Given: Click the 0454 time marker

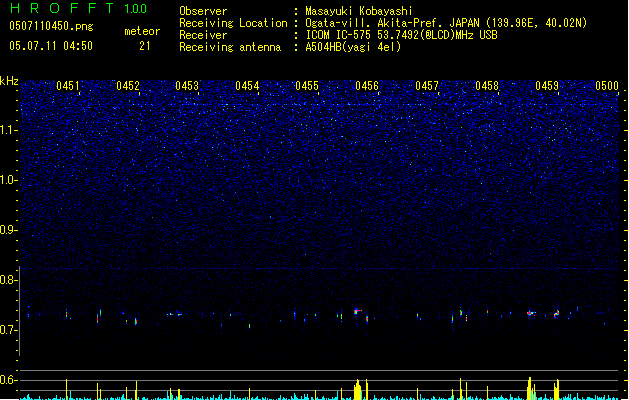Looking at the screenshot, I should point(247,86).
